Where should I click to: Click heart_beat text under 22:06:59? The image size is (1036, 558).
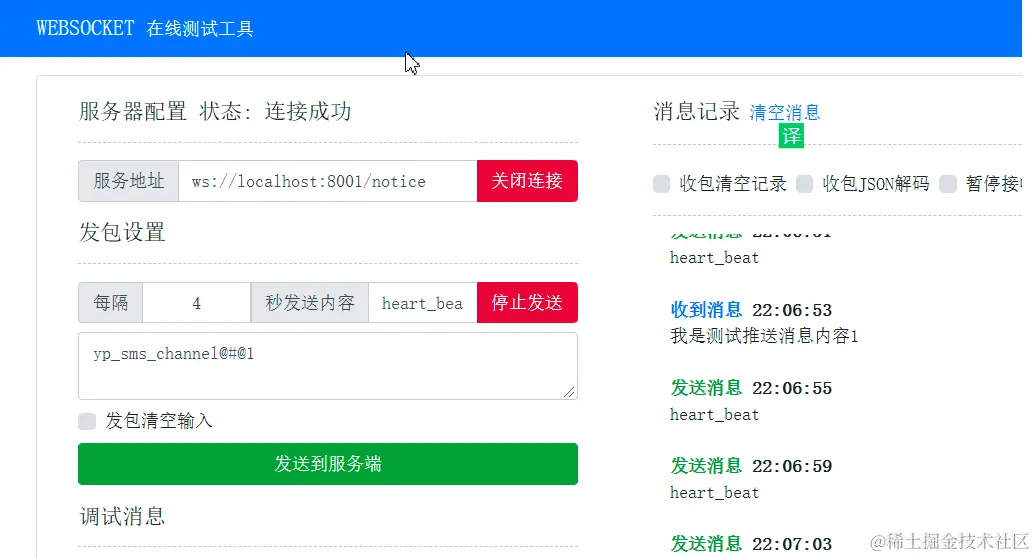coord(714,493)
